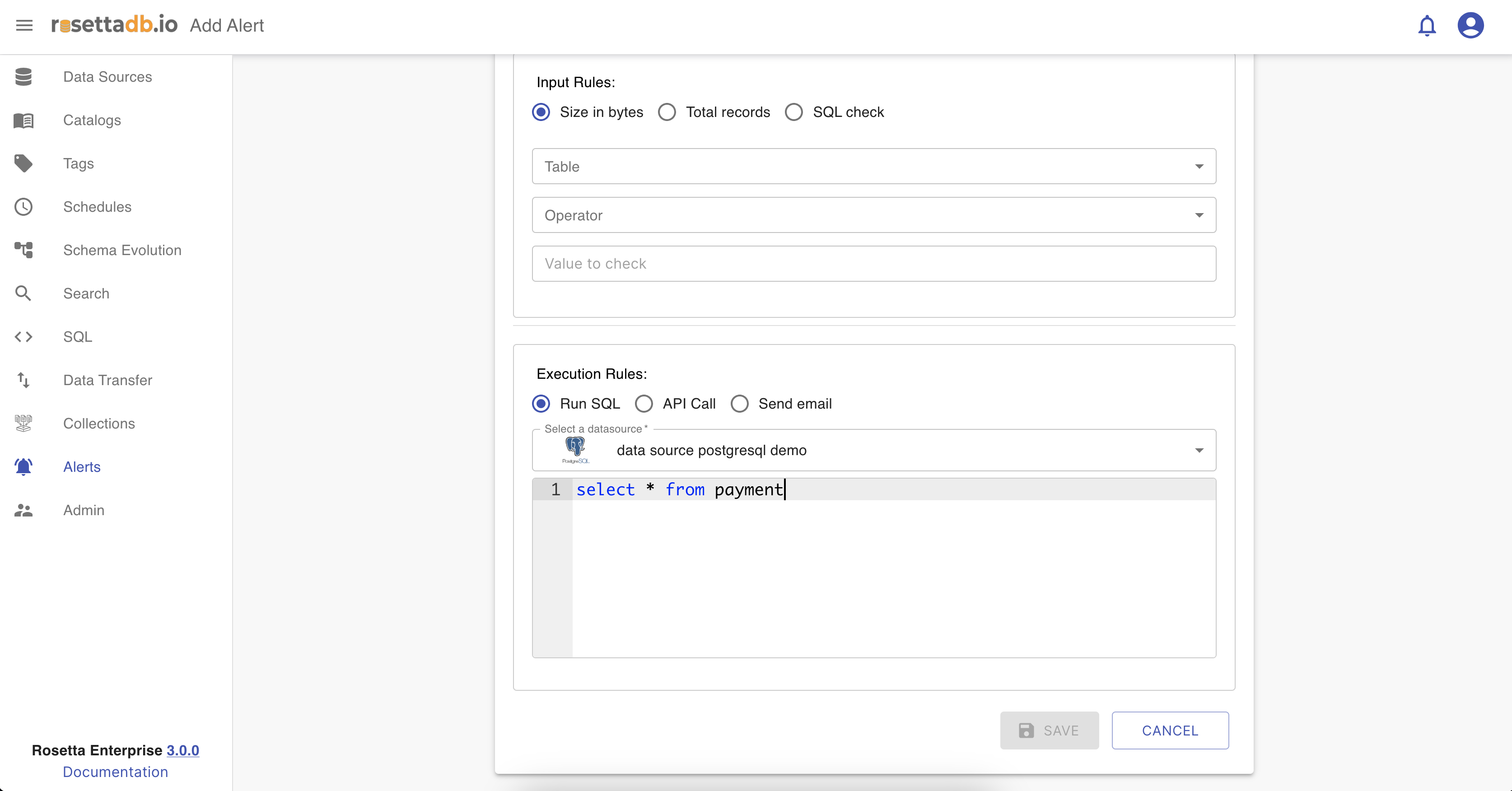Open the Operator dropdown
The image size is (1512, 791).
873,215
